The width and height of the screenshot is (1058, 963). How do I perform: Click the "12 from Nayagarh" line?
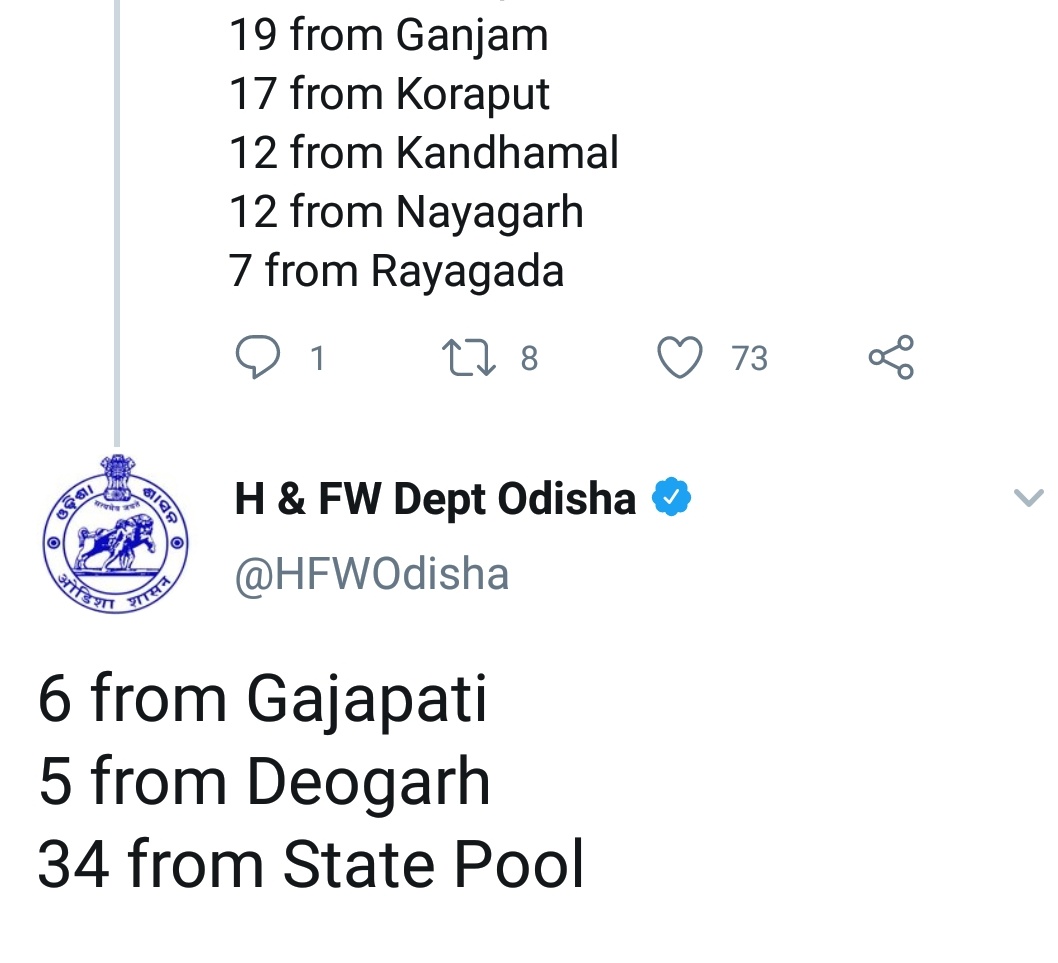[x=406, y=212]
